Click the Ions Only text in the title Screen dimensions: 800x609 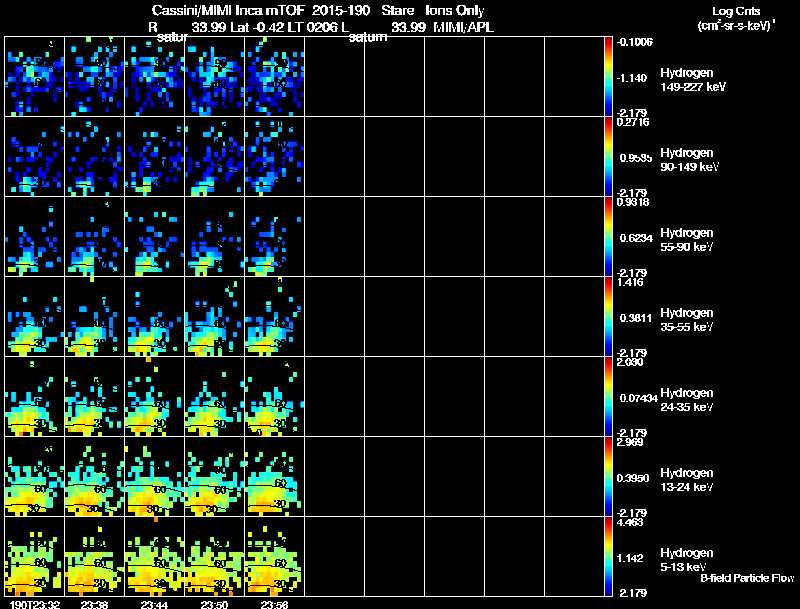(454, 11)
